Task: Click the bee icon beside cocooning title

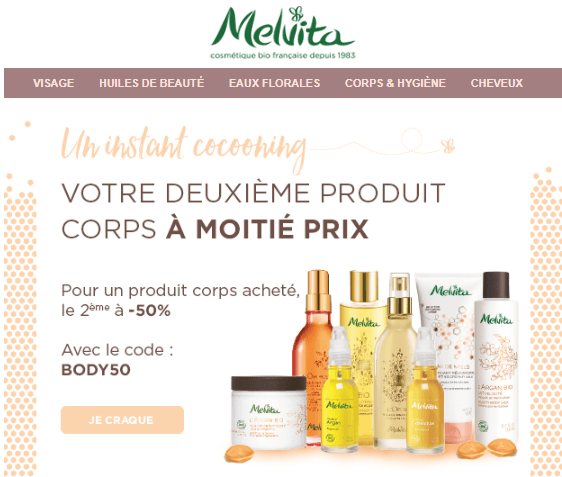Action: point(448,146)
